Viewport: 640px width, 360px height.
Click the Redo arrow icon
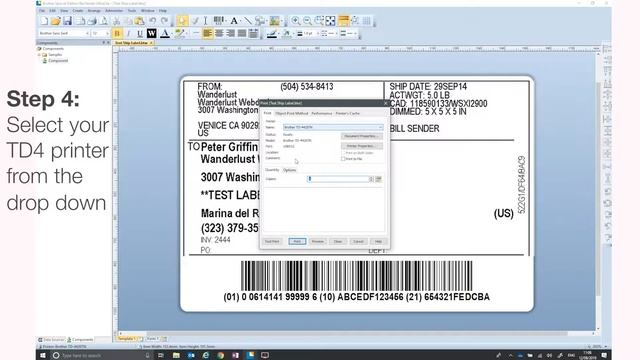click(x=164, y=21)
